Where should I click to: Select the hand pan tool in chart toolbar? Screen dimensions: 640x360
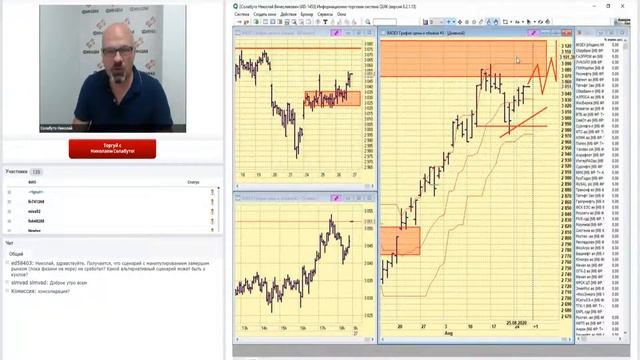click(496, 22)
